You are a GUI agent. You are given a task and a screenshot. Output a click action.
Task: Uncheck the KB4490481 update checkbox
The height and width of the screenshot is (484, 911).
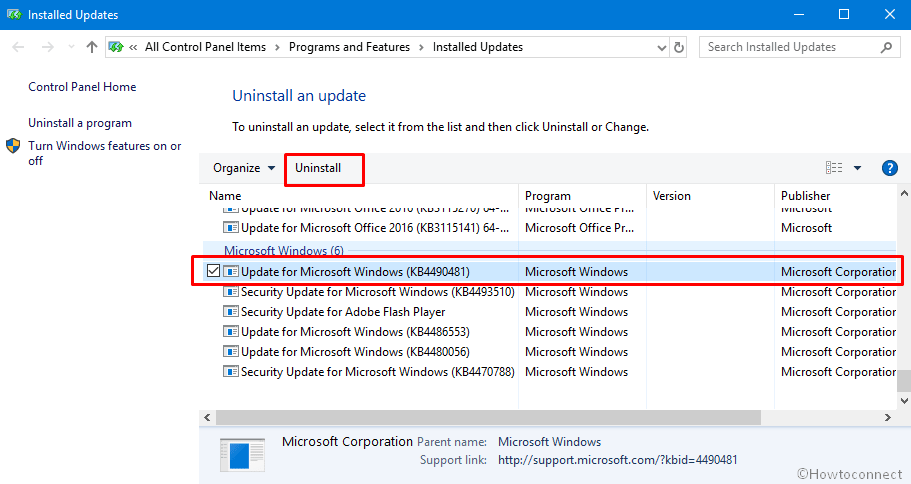213,271
